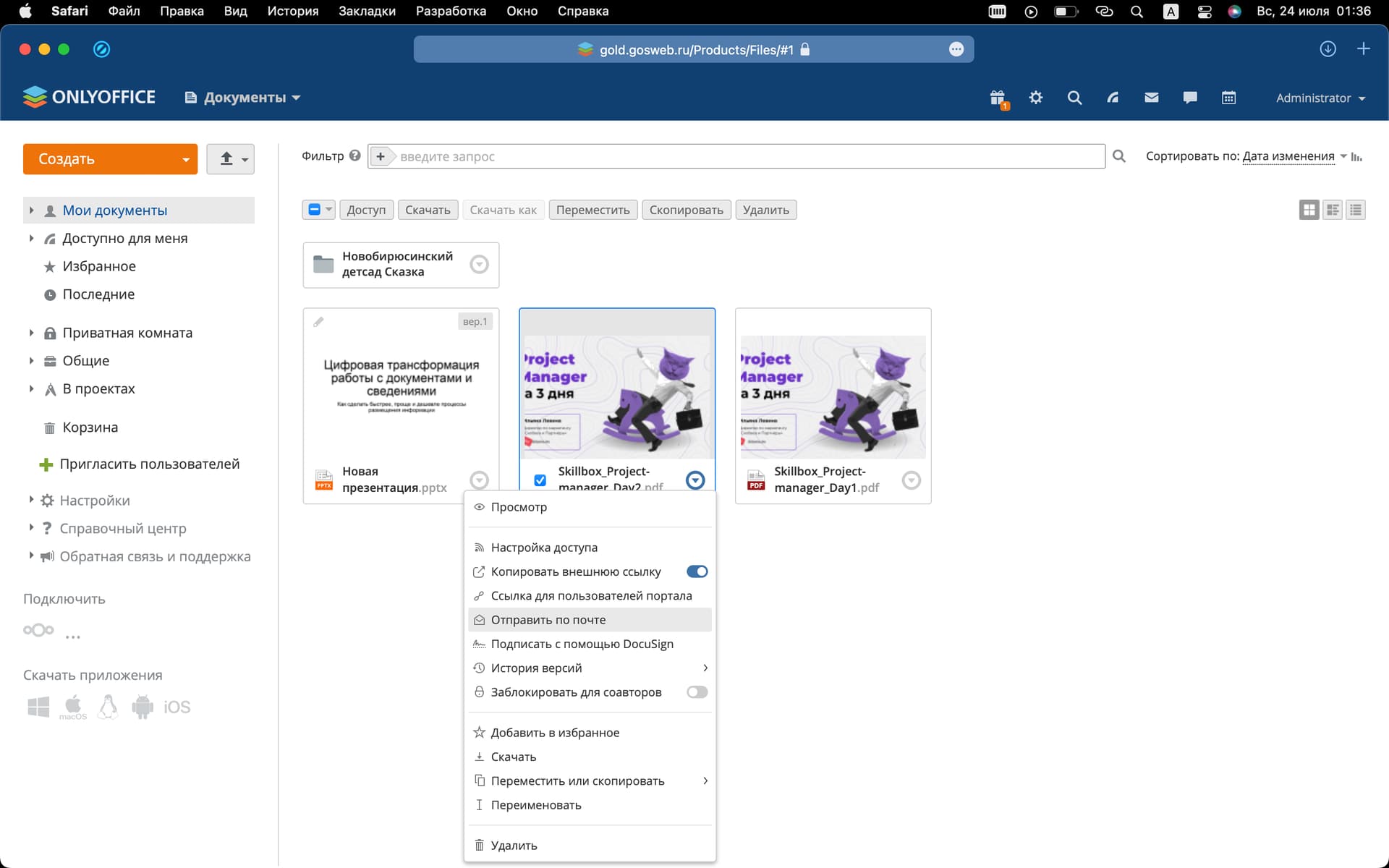Uncheck Skillbox_Project-manager_Day2 checkbox

pyautogui.click(x=540, y=480)
